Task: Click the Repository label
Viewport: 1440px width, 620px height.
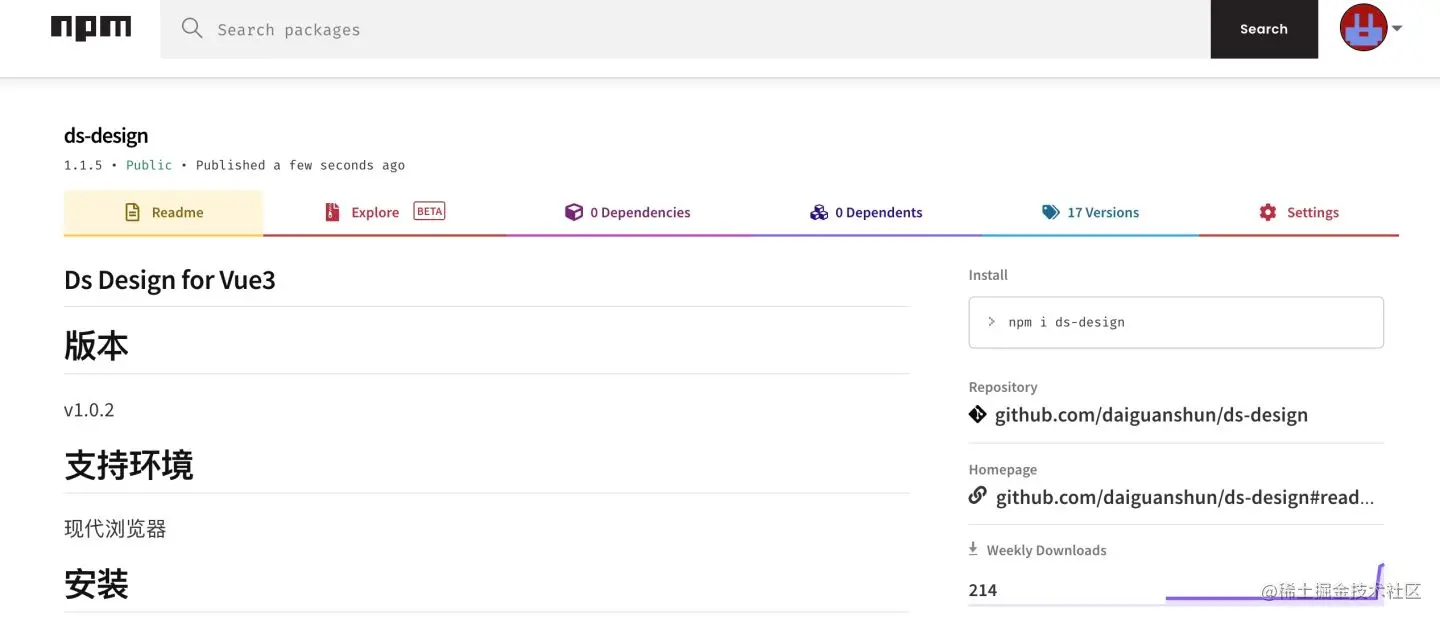Action: click(1003, 387)
